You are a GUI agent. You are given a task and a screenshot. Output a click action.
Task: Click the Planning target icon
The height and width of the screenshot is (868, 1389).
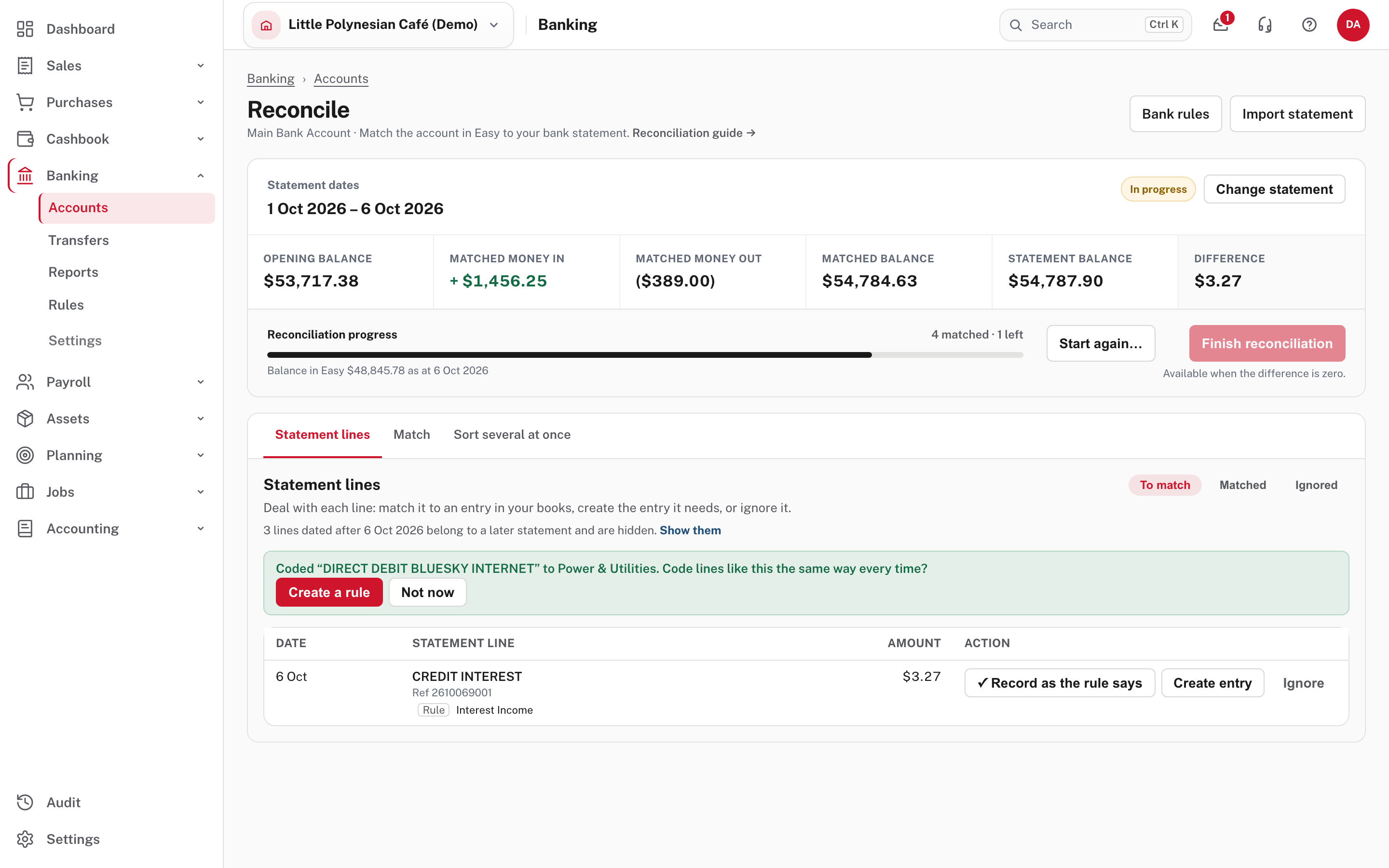tap(25, 455)
